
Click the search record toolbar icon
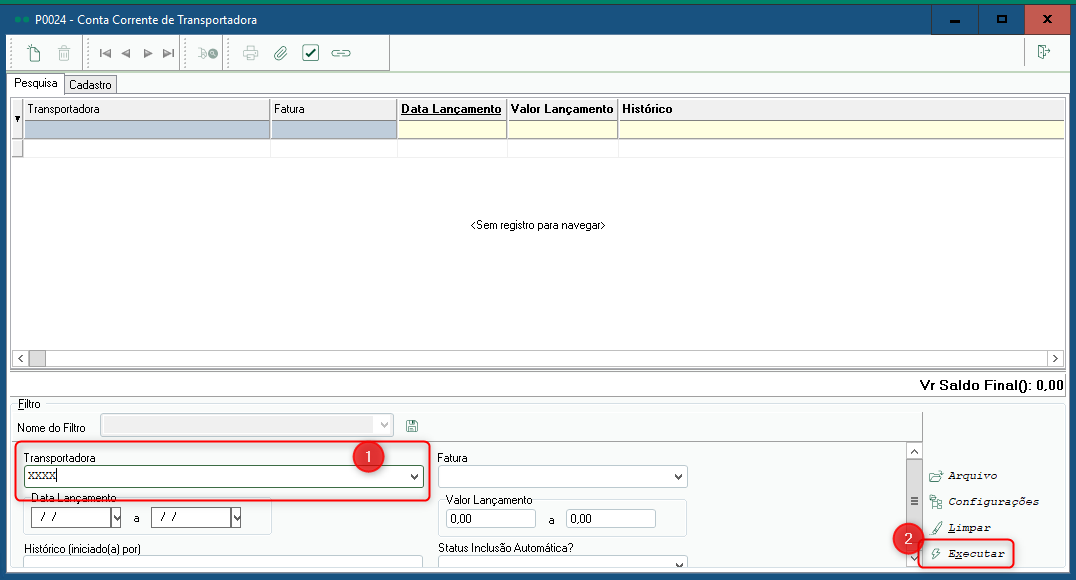click(207, 53)
